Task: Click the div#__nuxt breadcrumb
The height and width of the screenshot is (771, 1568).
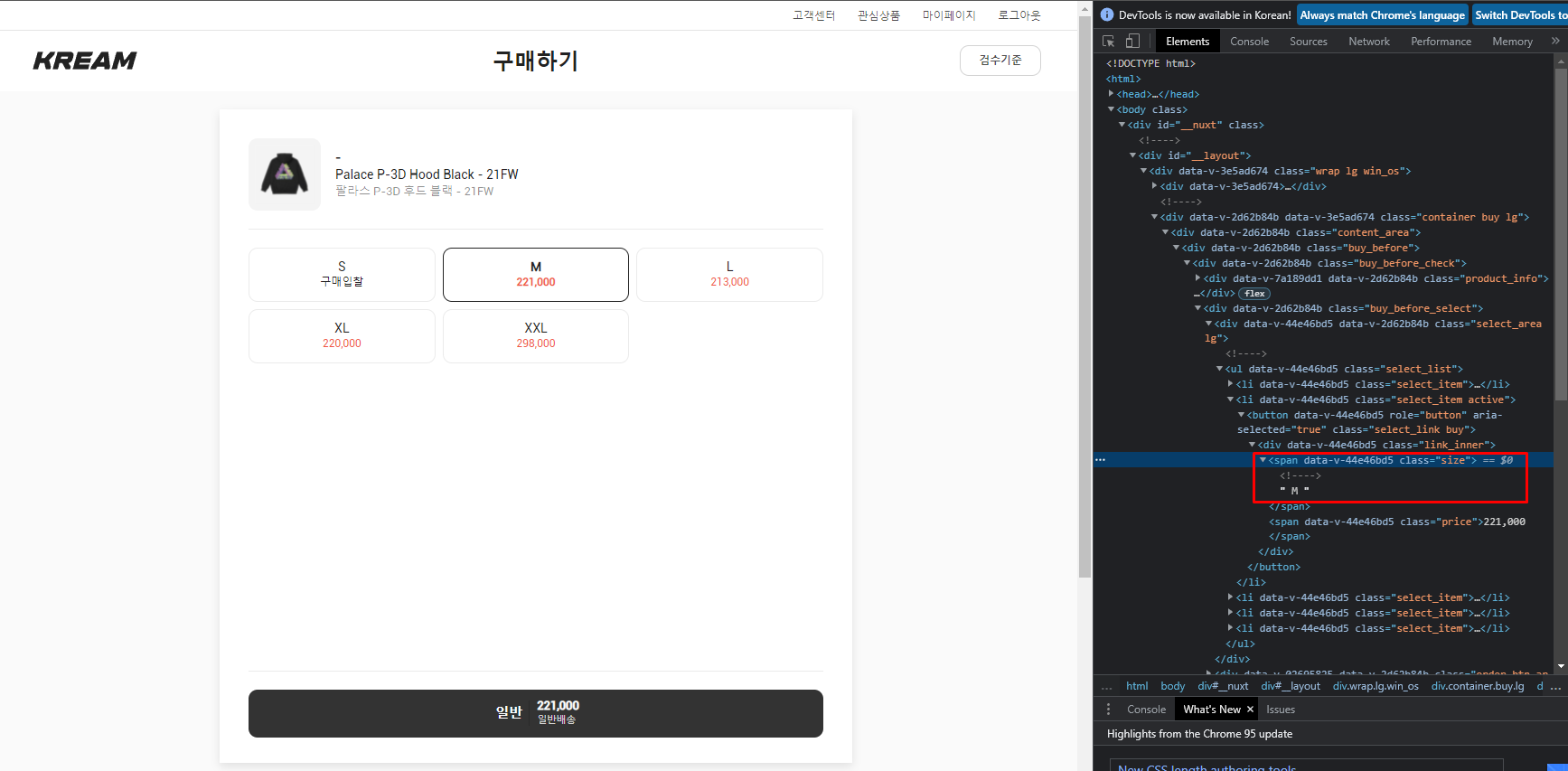Action: [x=1224, y=687]
